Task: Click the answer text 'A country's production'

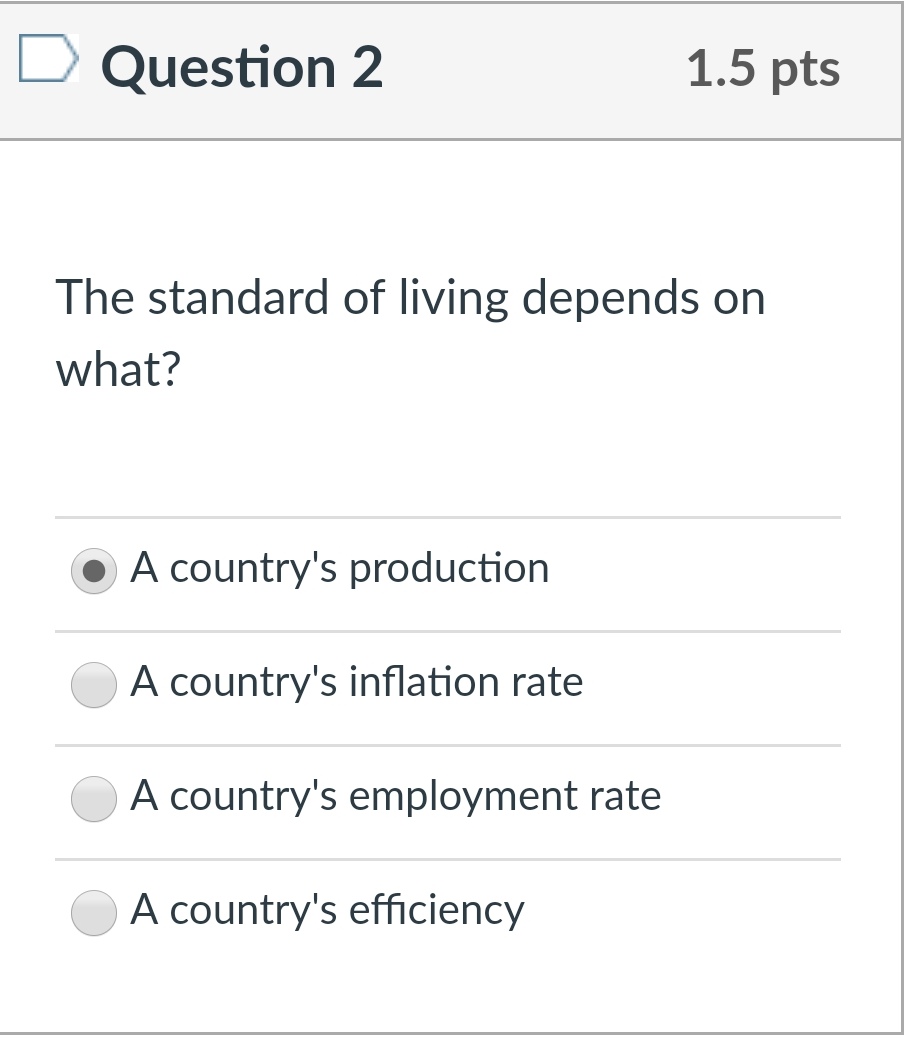Action: [x=340, y=569]
